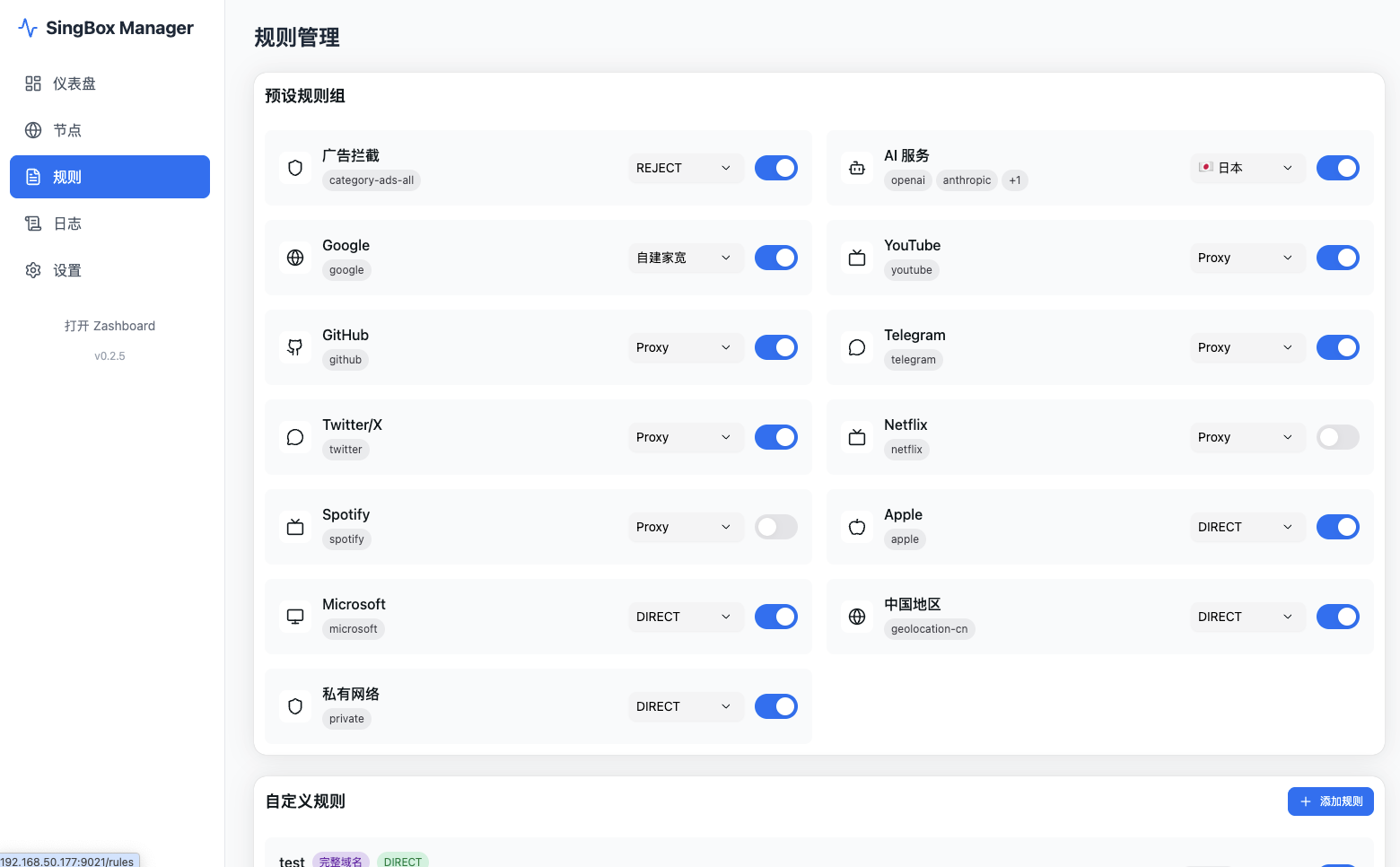Select the 规则 rules menu item

tap(109, 177)
